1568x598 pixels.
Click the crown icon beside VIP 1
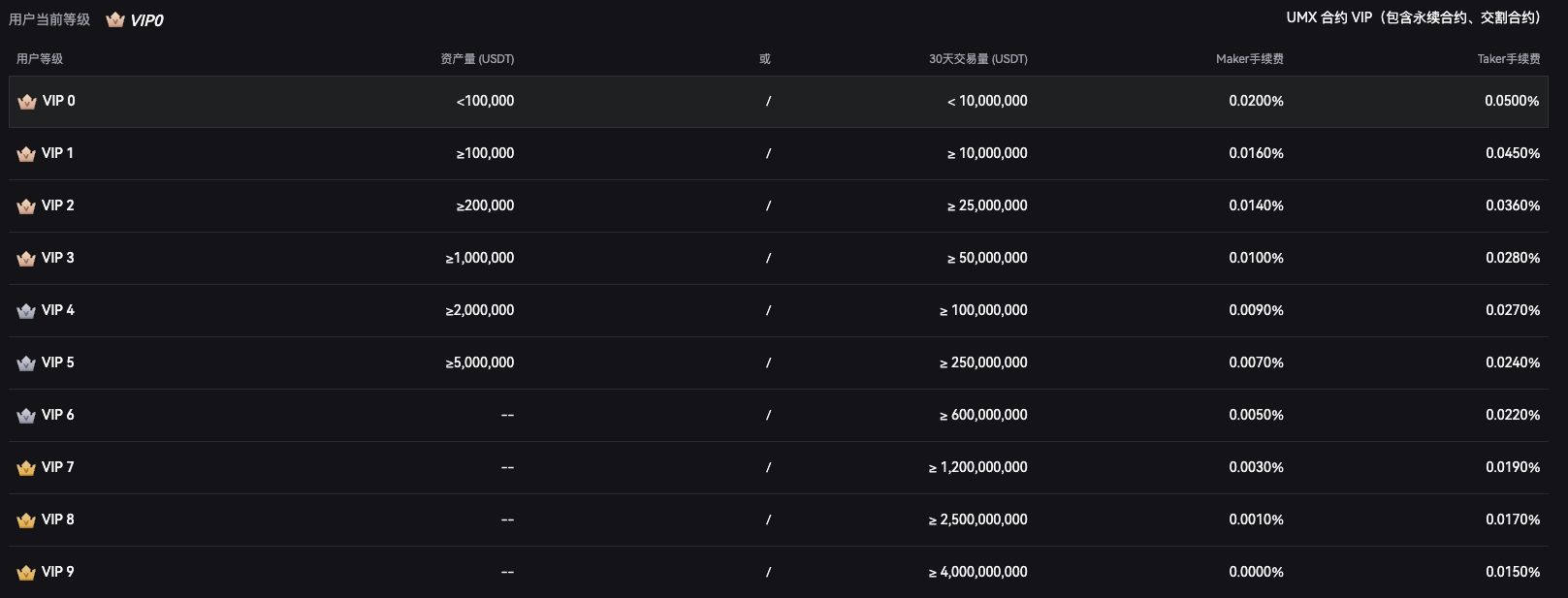26,154
